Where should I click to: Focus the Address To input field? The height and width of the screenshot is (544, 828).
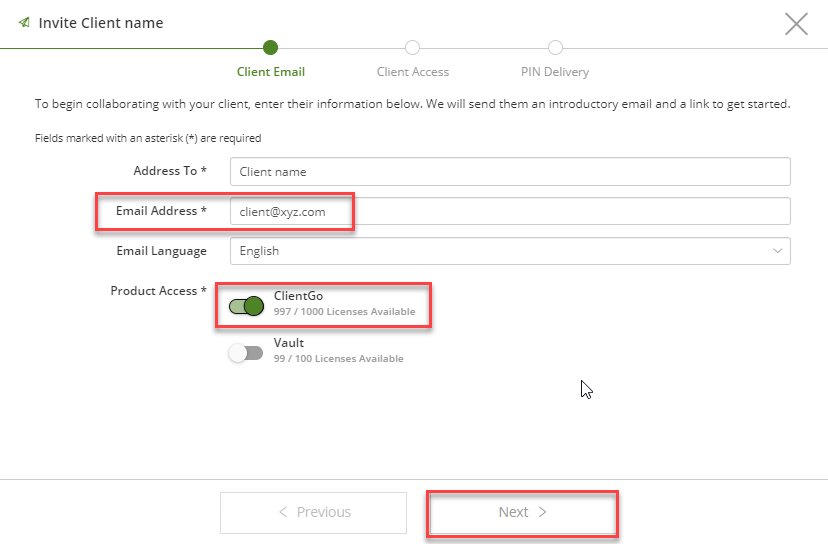[510, 172]
